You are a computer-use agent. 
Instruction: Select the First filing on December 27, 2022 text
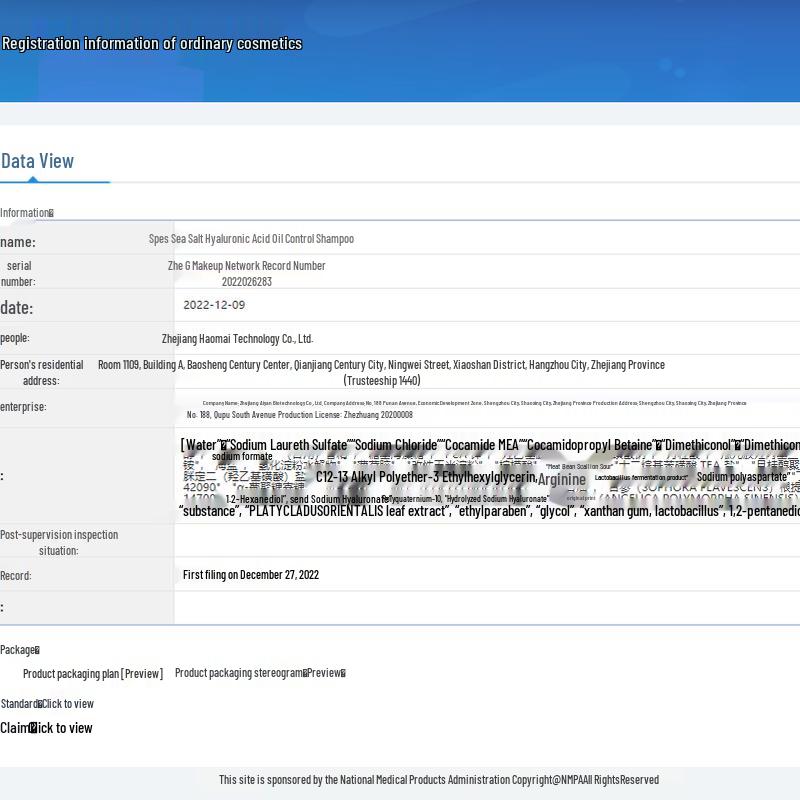tap(251, 575)
